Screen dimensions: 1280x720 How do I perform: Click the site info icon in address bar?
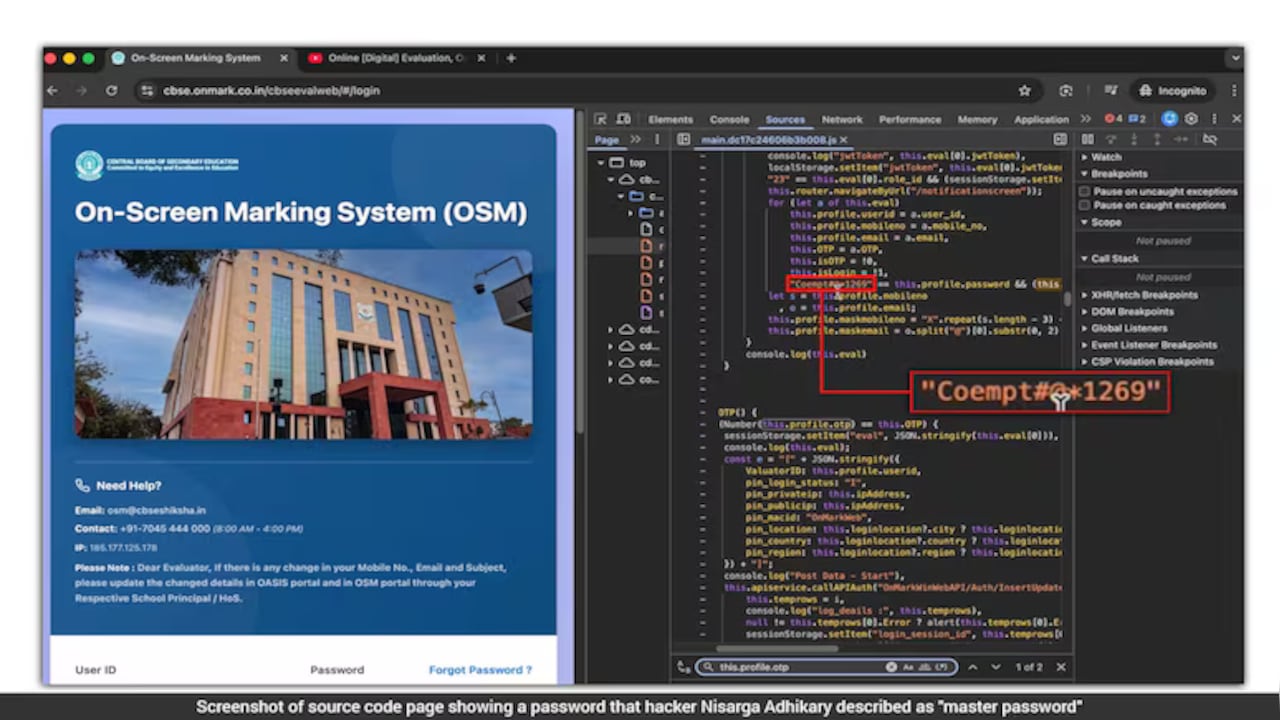point(146,90)
